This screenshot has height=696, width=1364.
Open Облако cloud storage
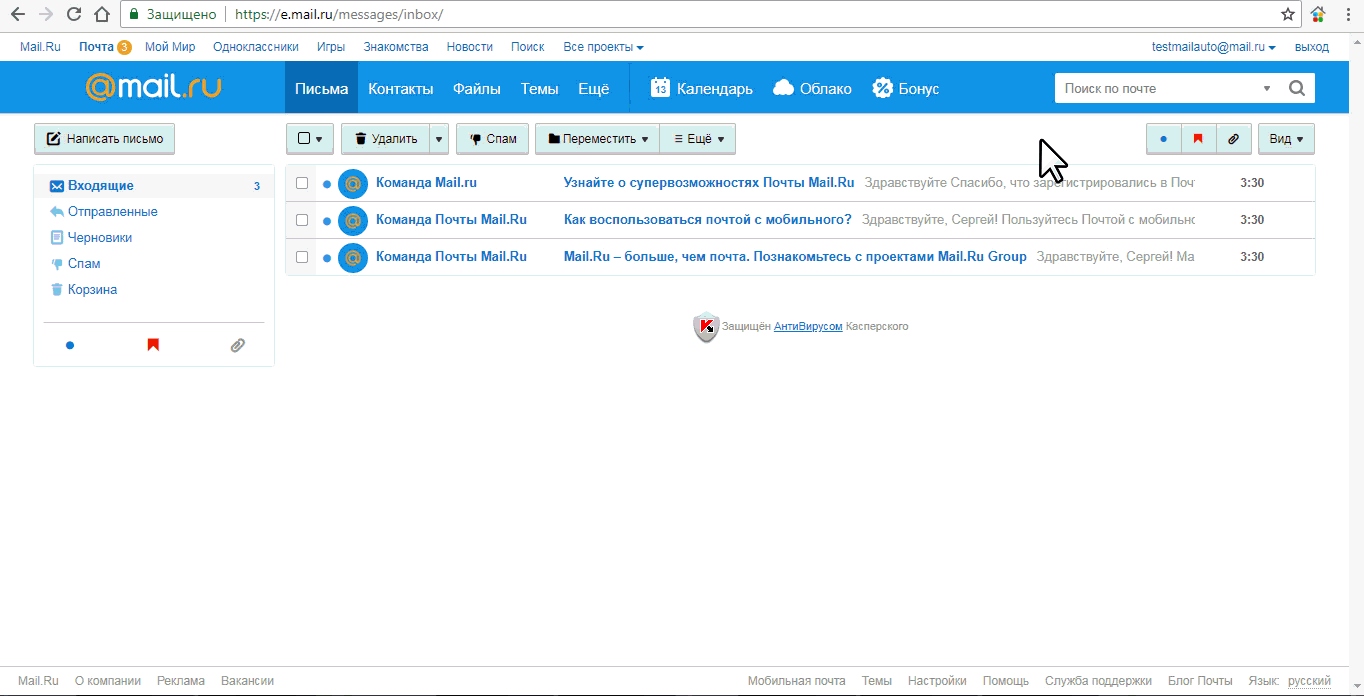(812, 88)
